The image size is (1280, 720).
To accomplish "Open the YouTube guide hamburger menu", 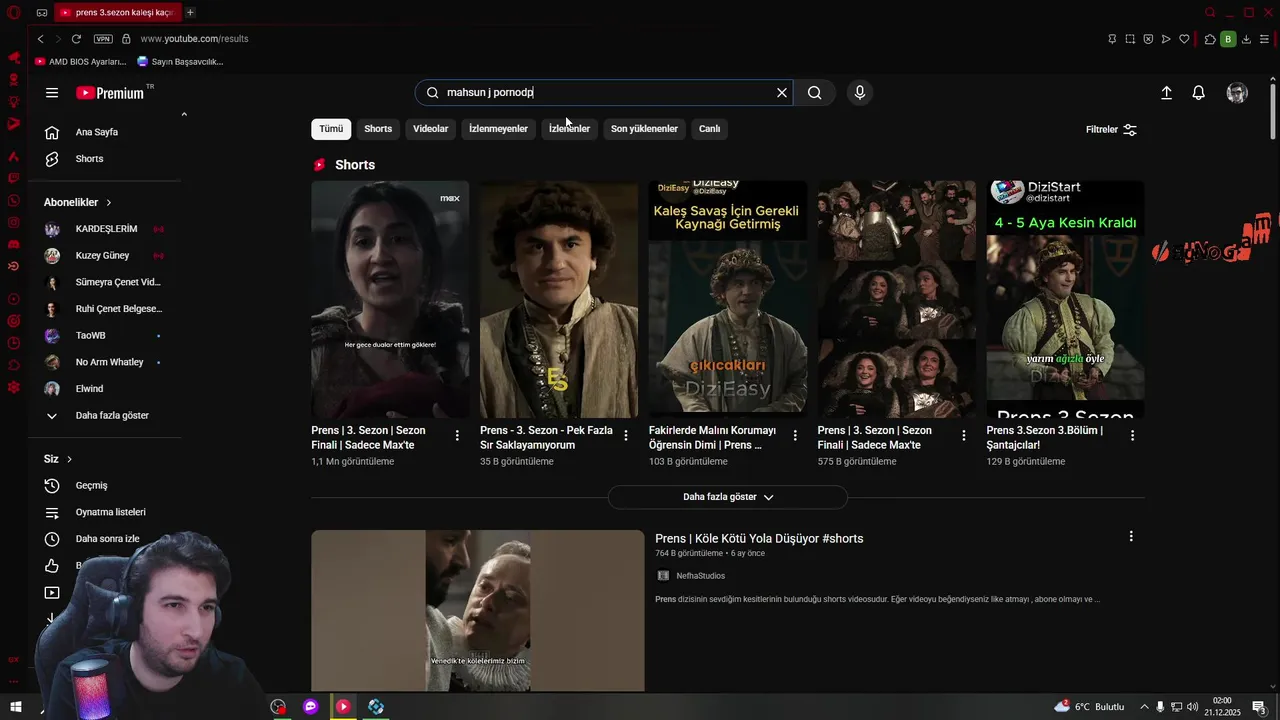I will point(52,93).
